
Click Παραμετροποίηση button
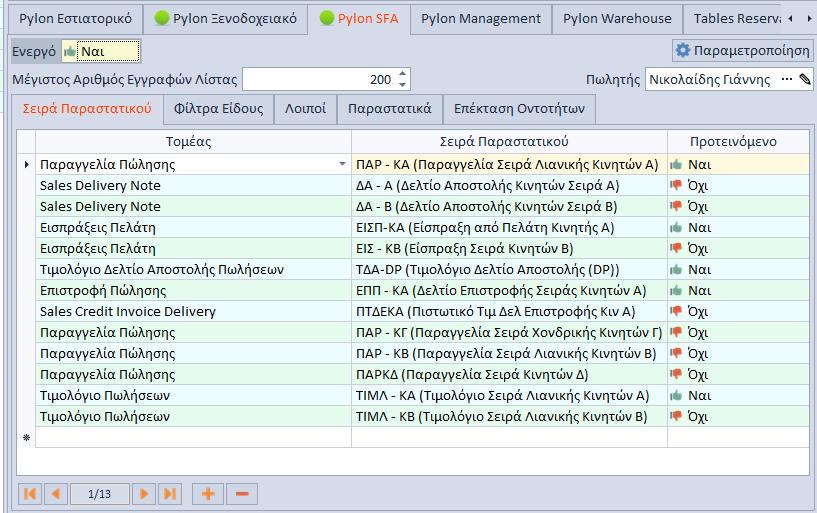click(742, 51)
